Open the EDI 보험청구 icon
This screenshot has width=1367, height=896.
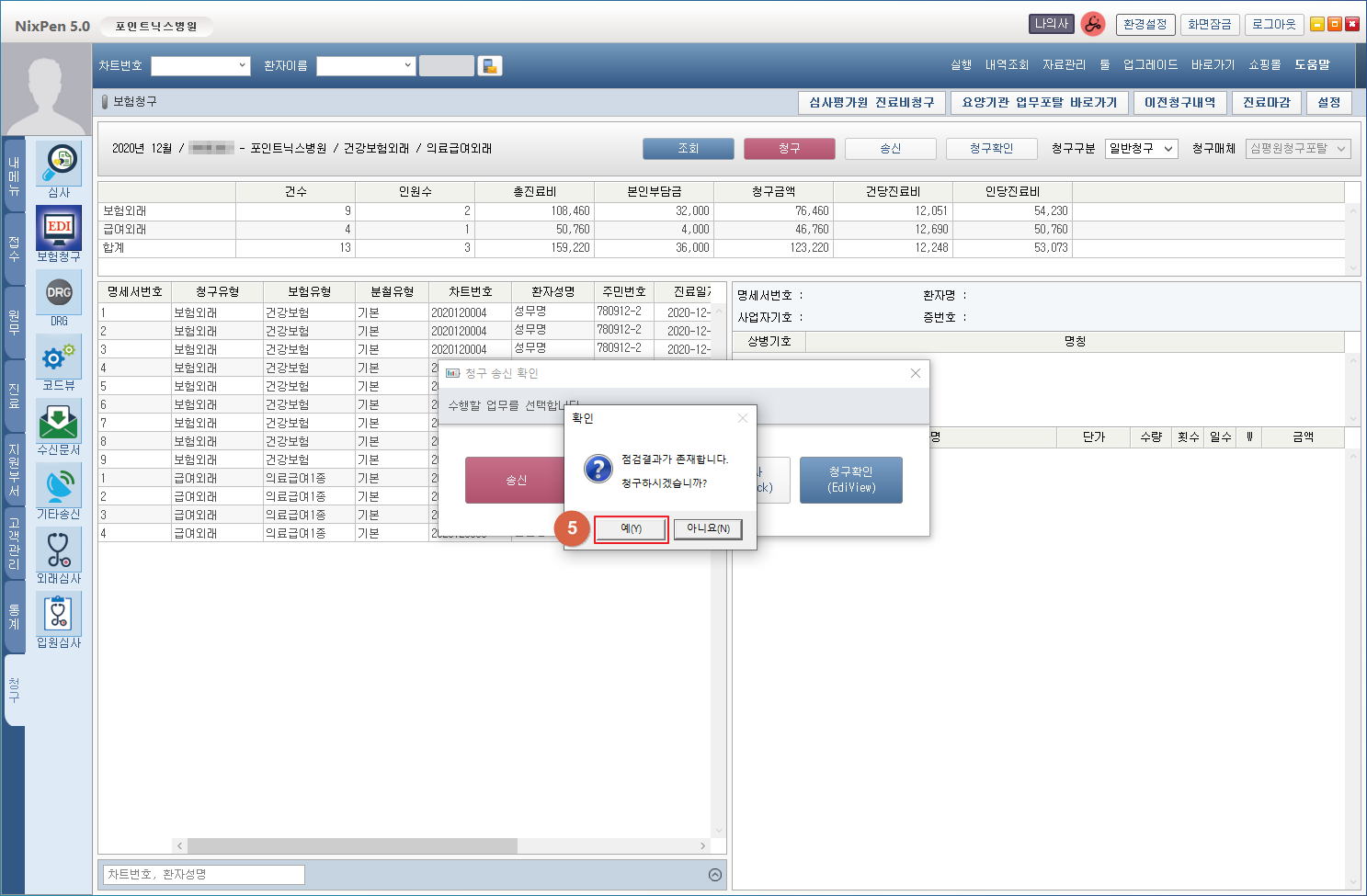(59, 228)
